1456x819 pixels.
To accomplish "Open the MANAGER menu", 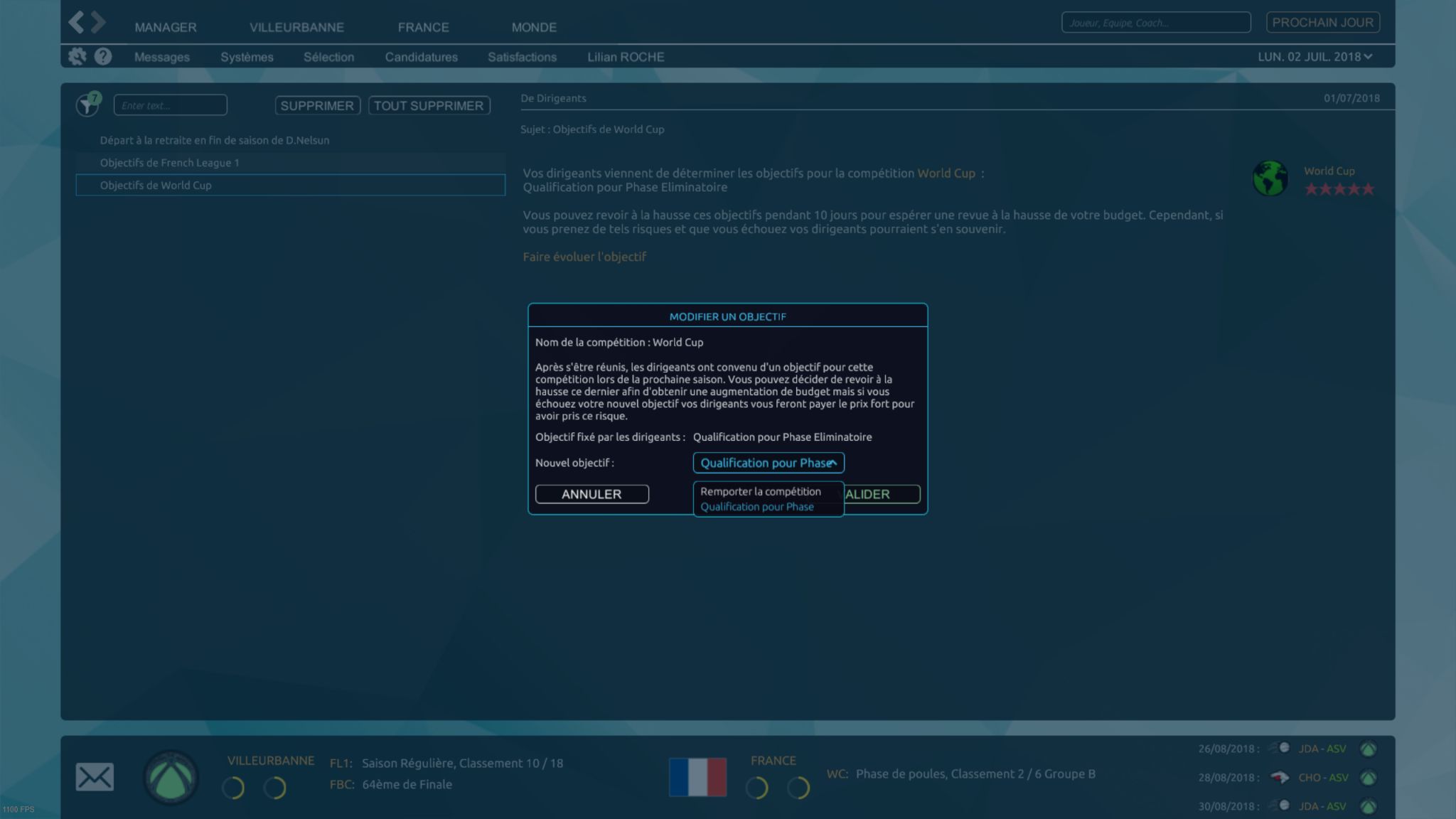I will (x=166, y=27).
